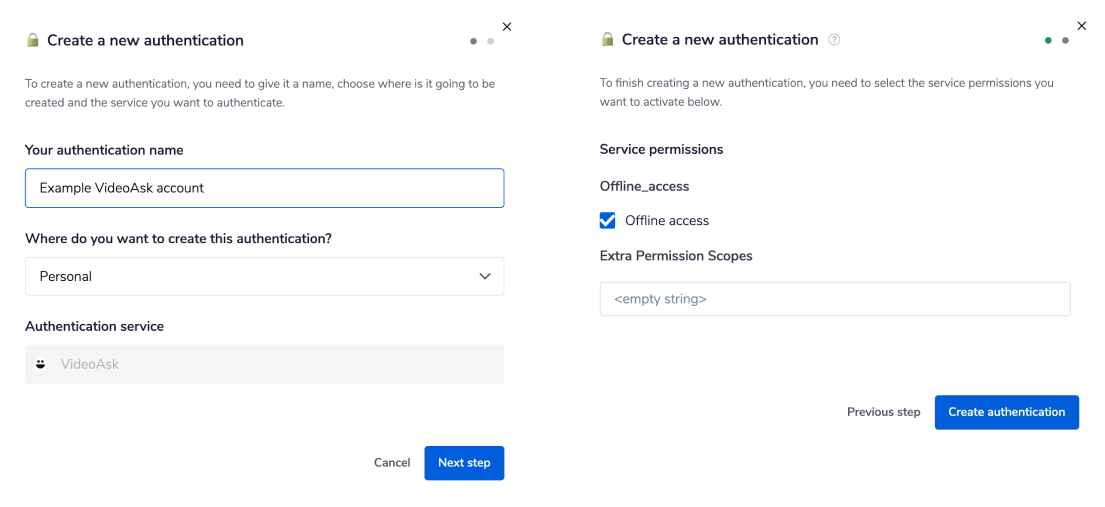Viewport: 1105px width, 507px height.
Task: Select the light second step dot, left dialog
Action: 490,41
